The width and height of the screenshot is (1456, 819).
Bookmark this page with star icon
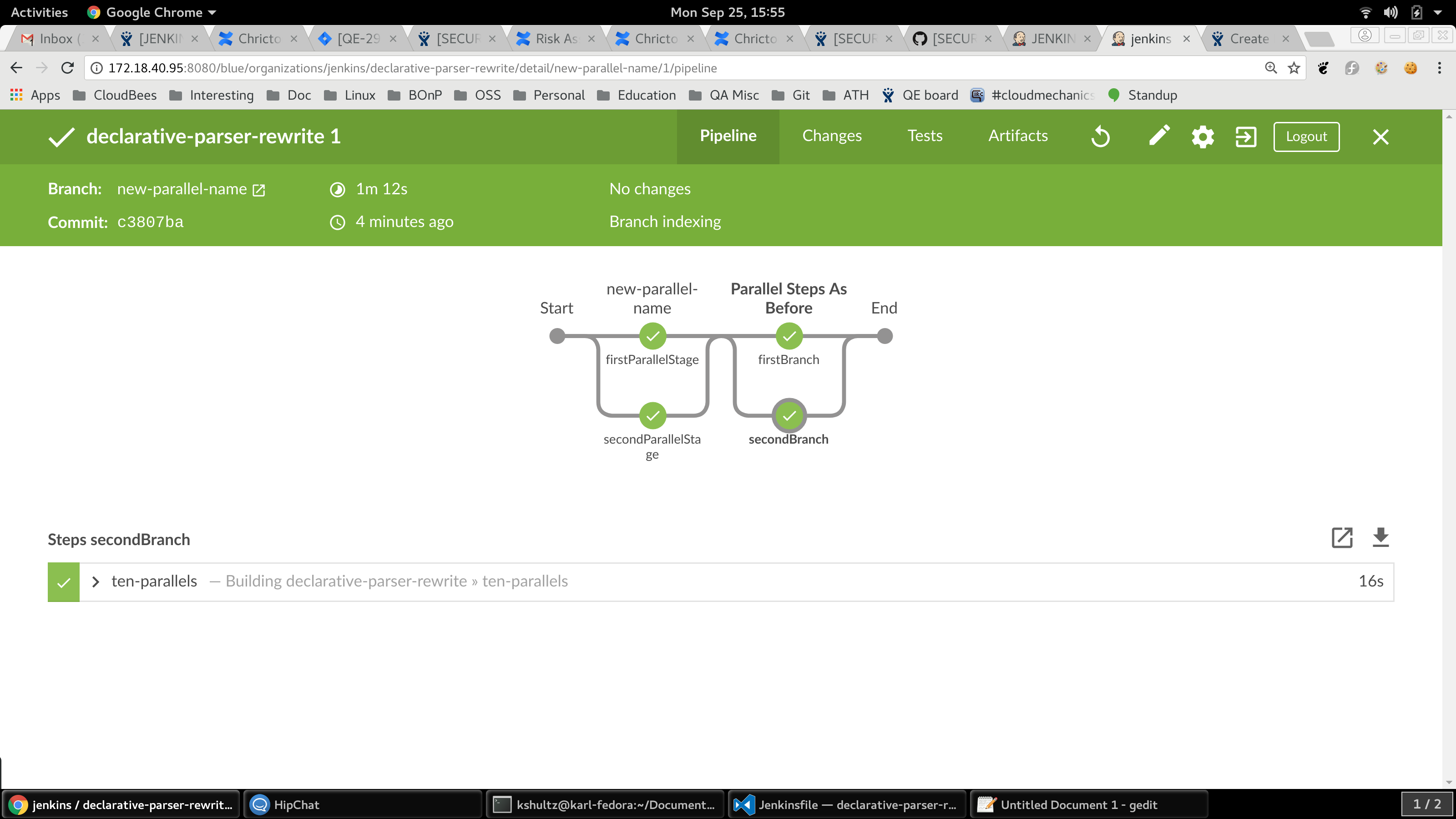click(1294, 68)
